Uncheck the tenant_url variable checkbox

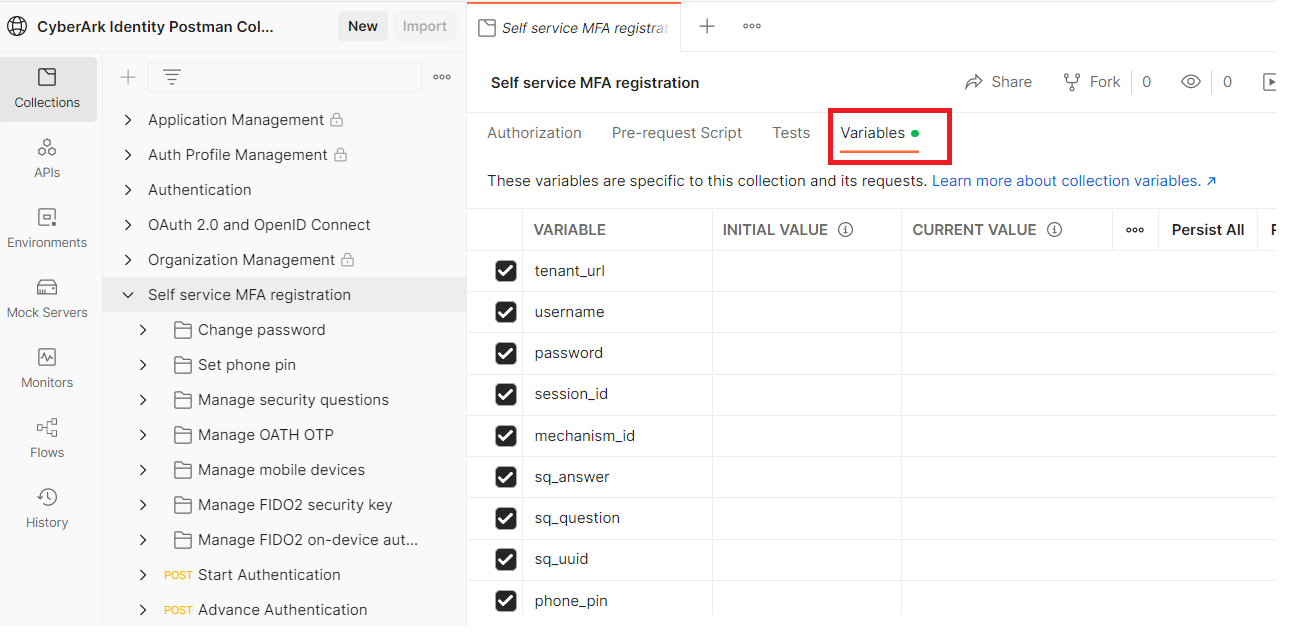pos(506,271)
